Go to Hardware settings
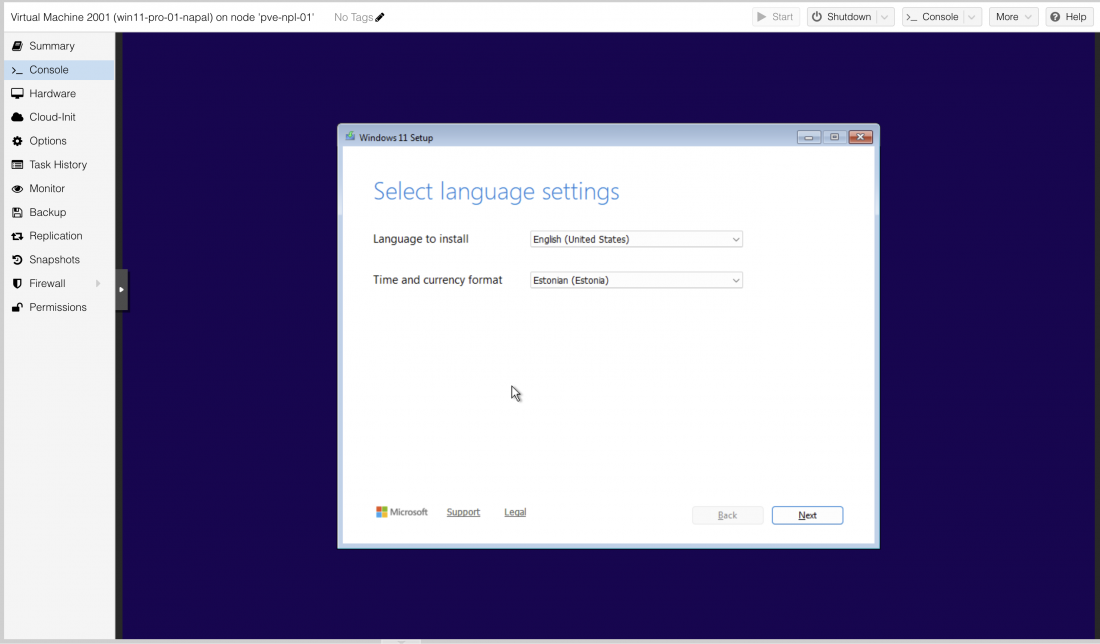The image size is (1100, 644). pyautogui.click(x=59, y=94)
